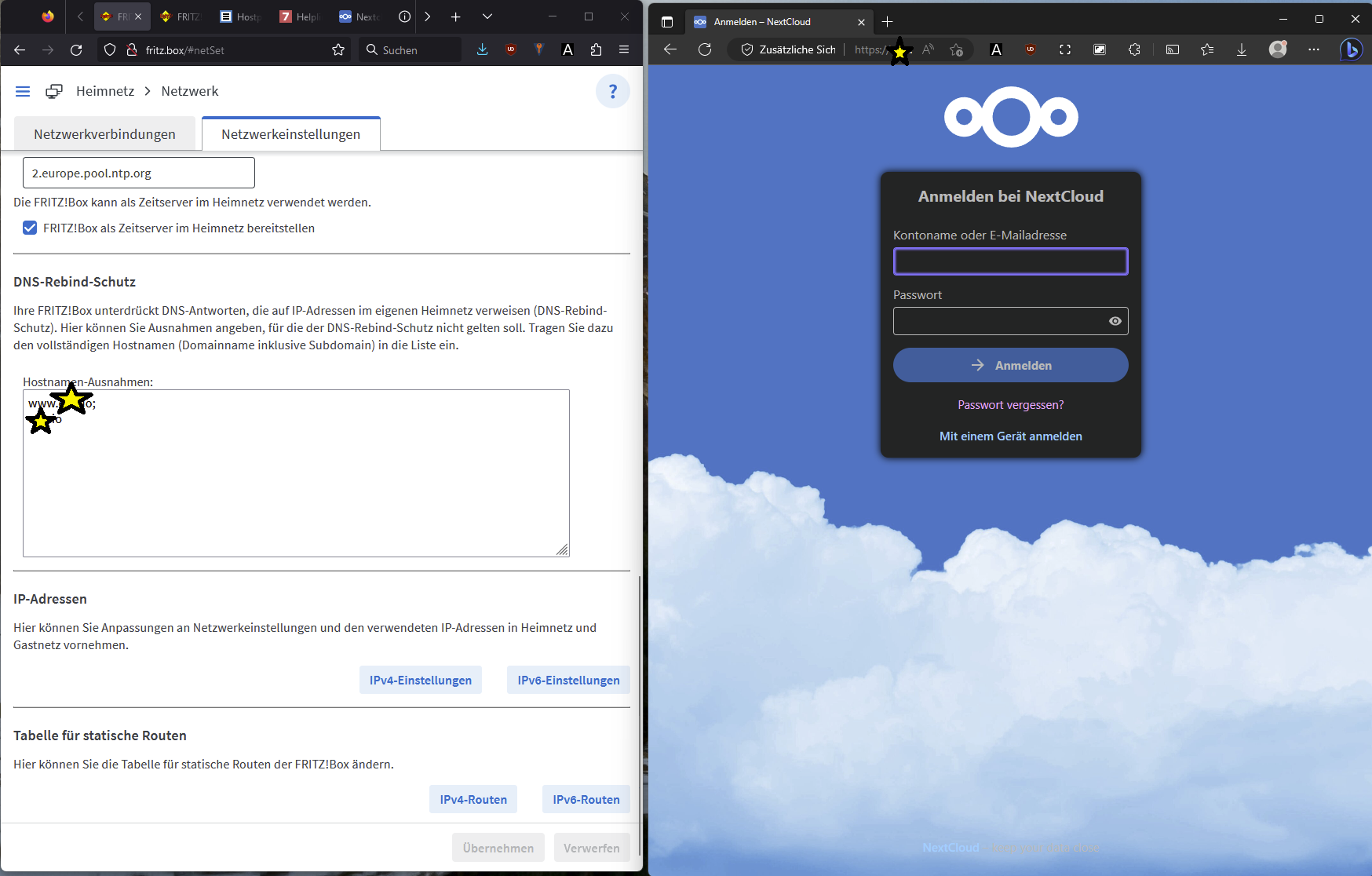Click the Übernehmen button

pos(498,848)
